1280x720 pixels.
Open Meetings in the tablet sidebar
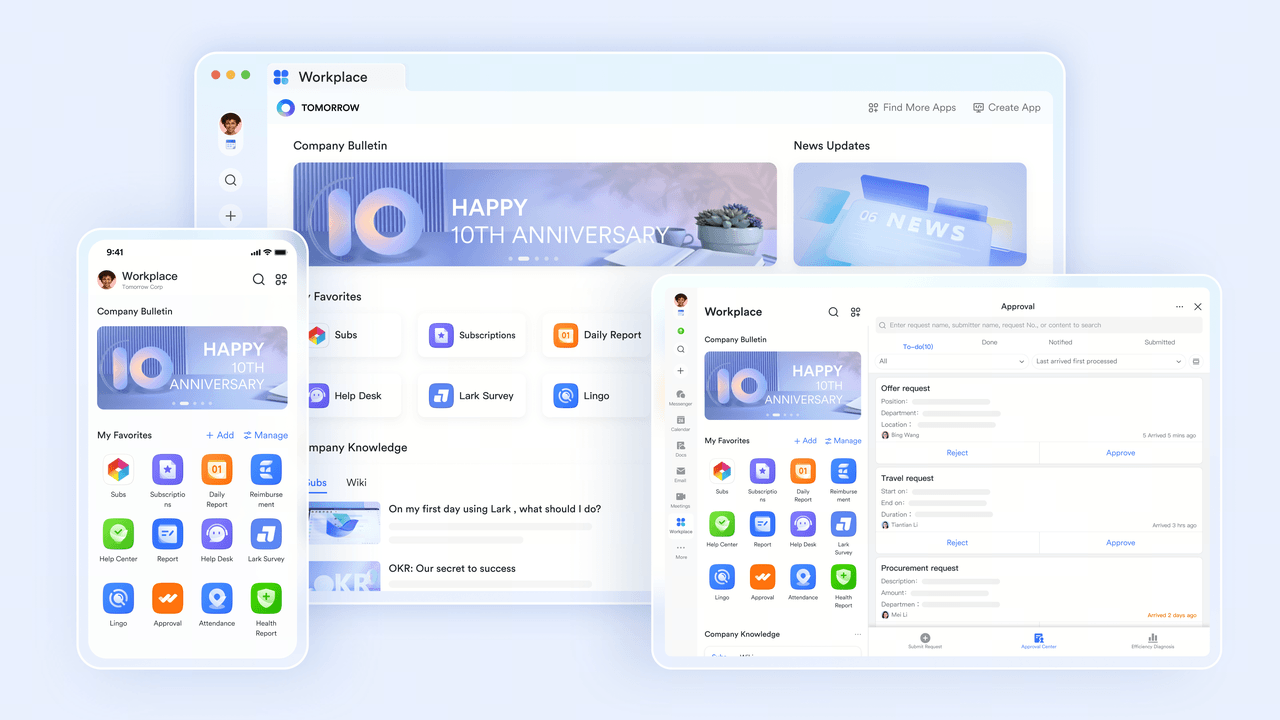coord(681,500)
